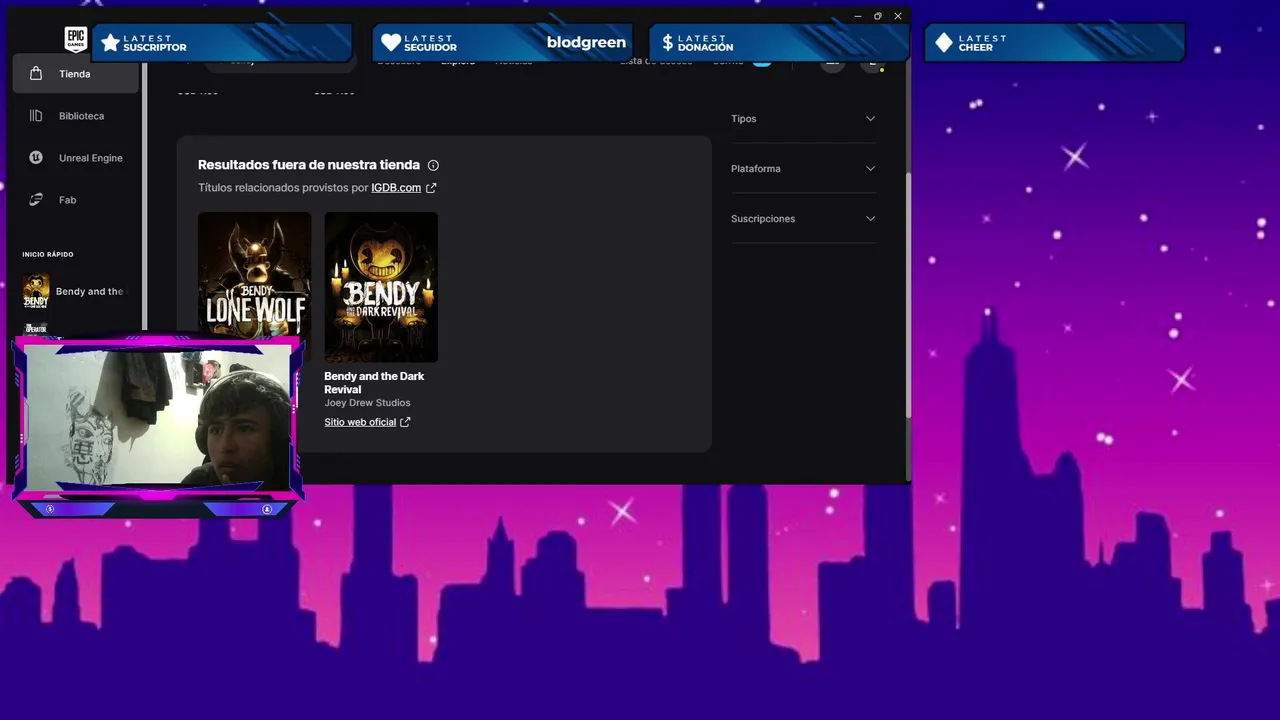Go to Biblioteca in the sidebar
This screenshot has width=1280, height=720.
tap(75, 116)
